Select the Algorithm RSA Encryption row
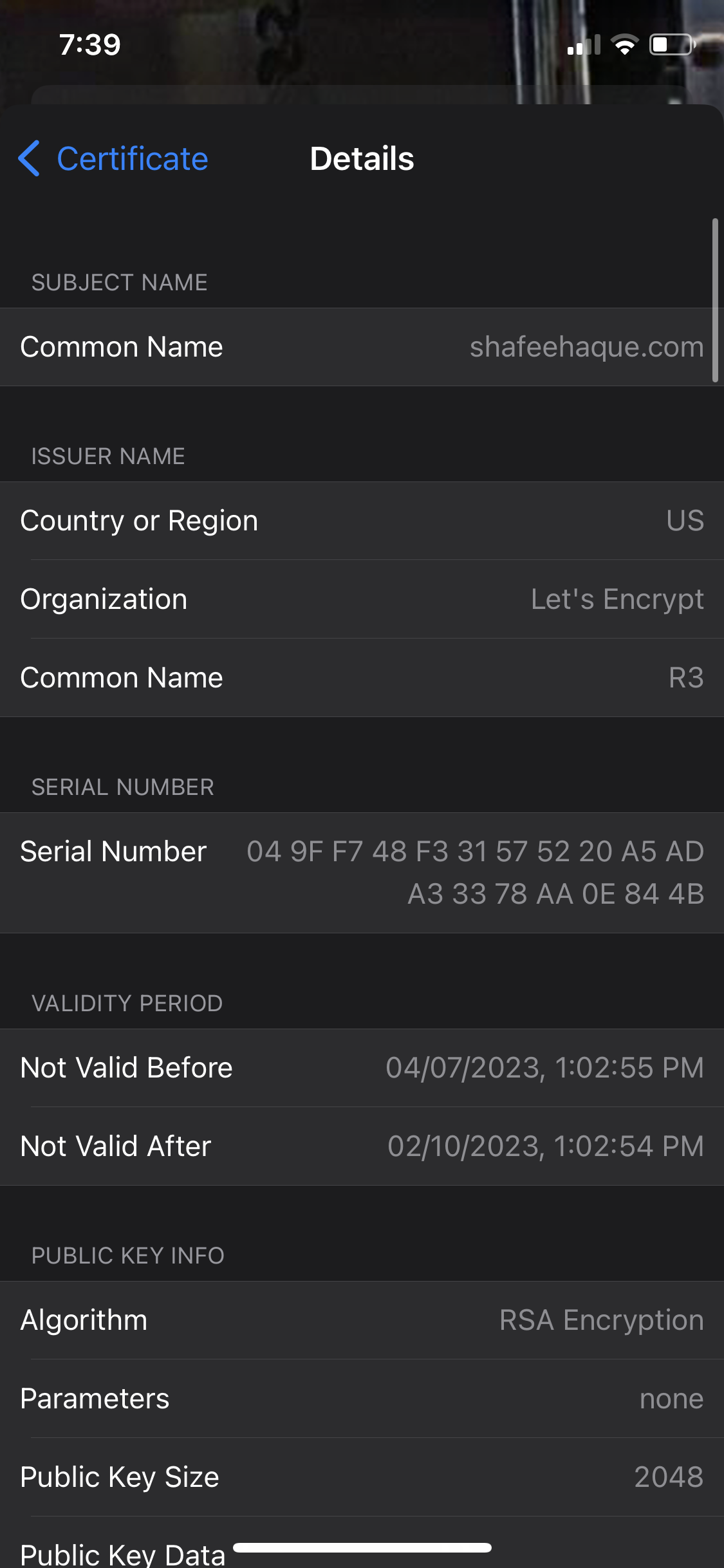724x1568 pixels. pyautogui.click(x=362, y=1320)
